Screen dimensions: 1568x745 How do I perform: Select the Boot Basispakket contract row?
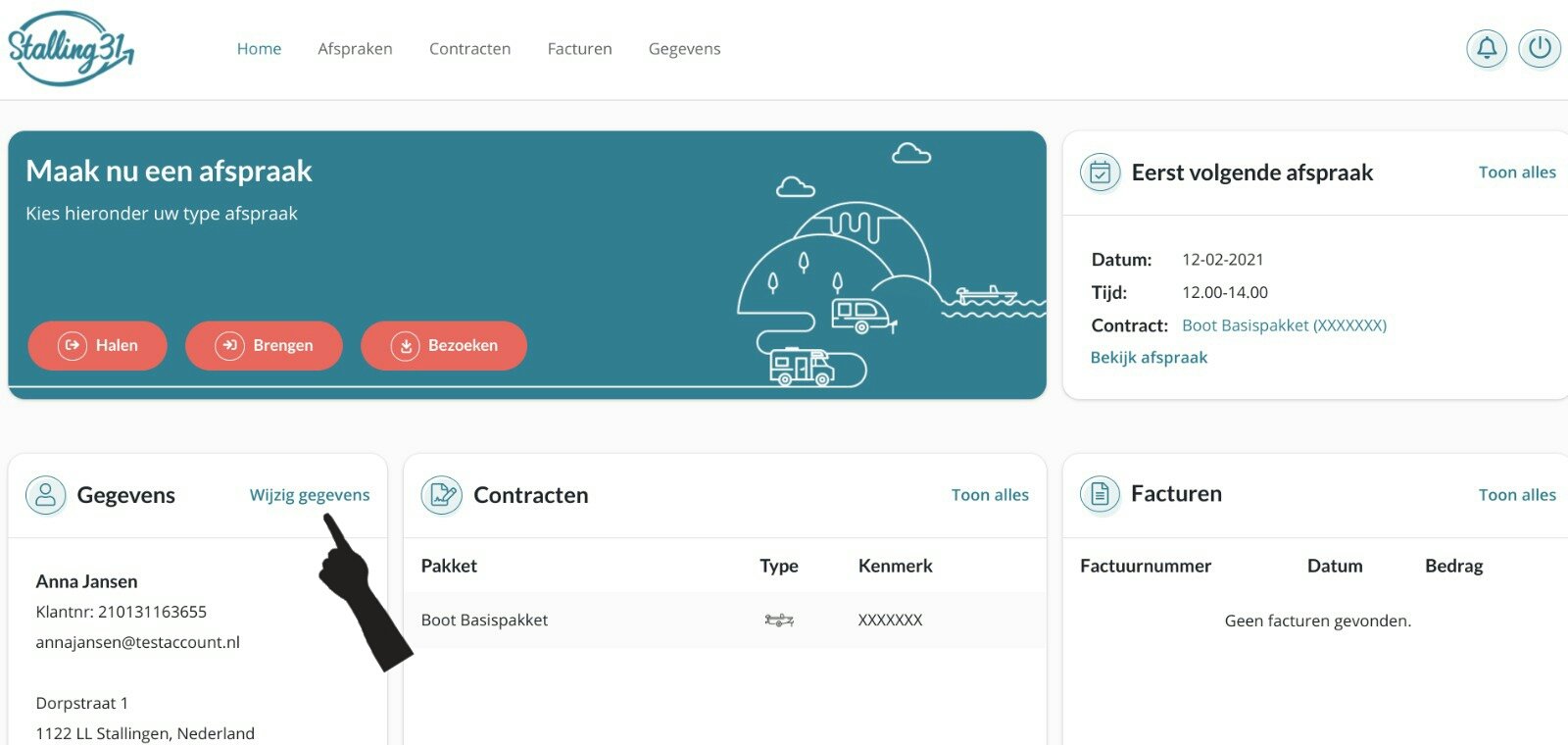pos(724,620)
